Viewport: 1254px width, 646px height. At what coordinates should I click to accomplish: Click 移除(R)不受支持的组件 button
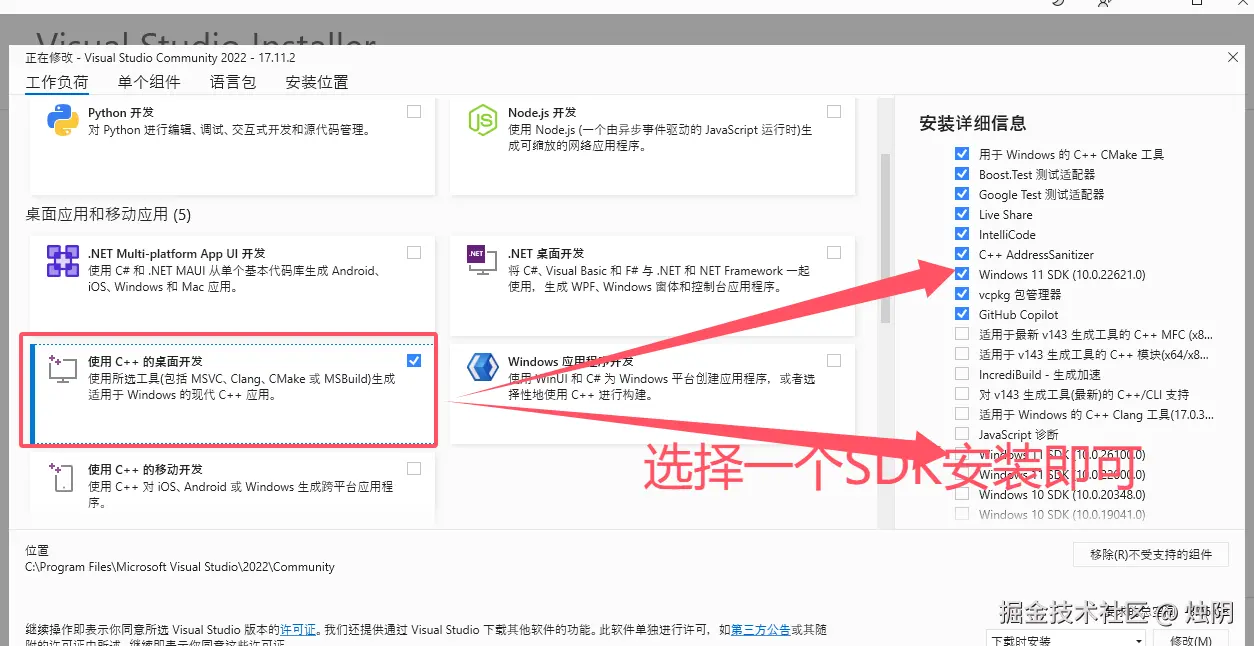tap(1151, 555)
